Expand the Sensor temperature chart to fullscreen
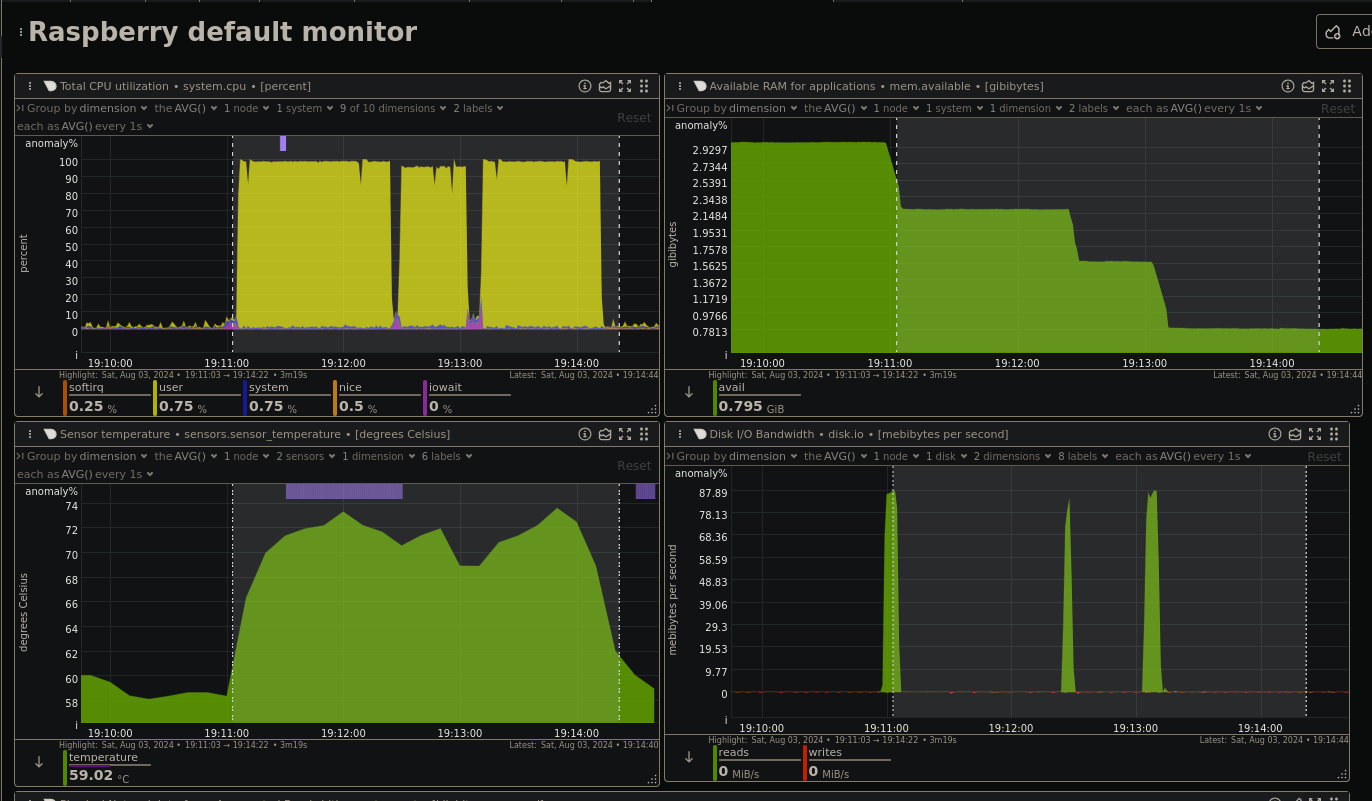 (625, 434)
